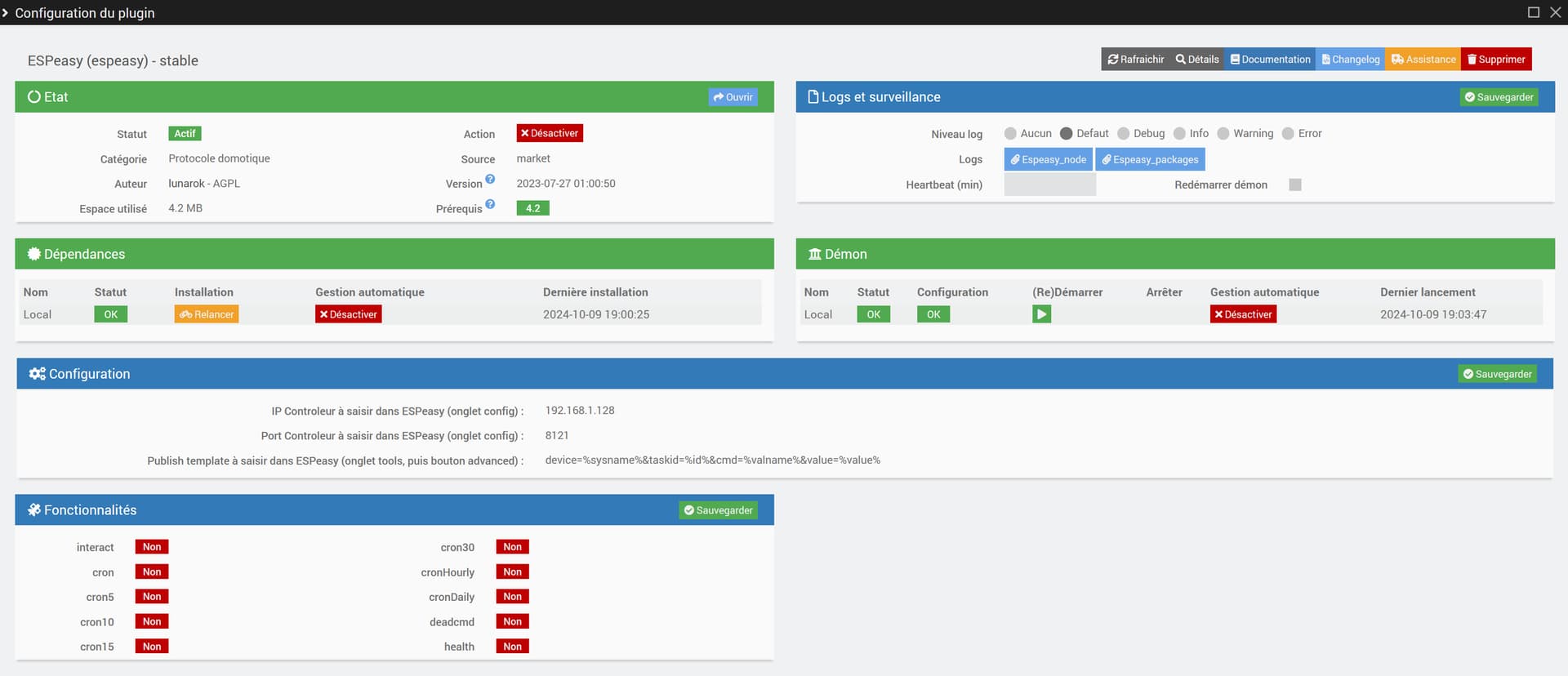This screenshot has width=1568, height=676.
Task: Click the Dépendances header gear icon
Action: 34,254
